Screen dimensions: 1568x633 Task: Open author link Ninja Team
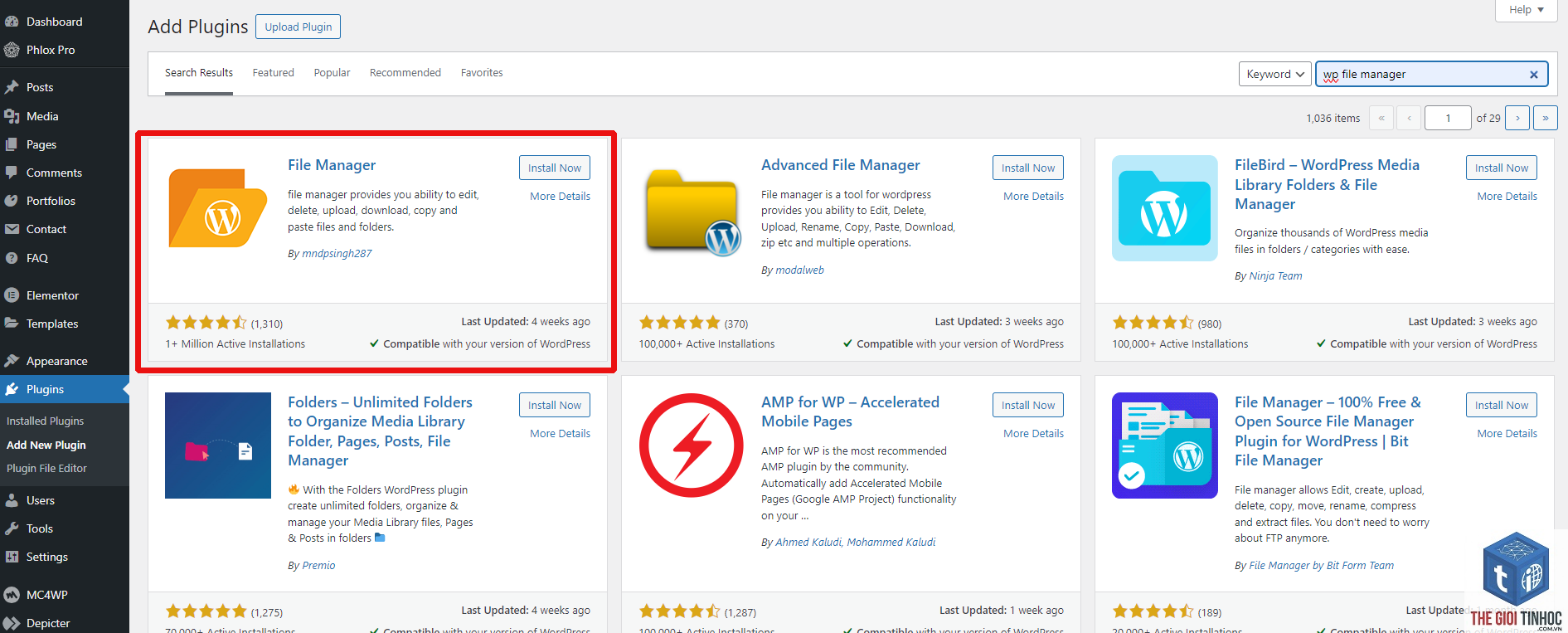point(1275,276)
